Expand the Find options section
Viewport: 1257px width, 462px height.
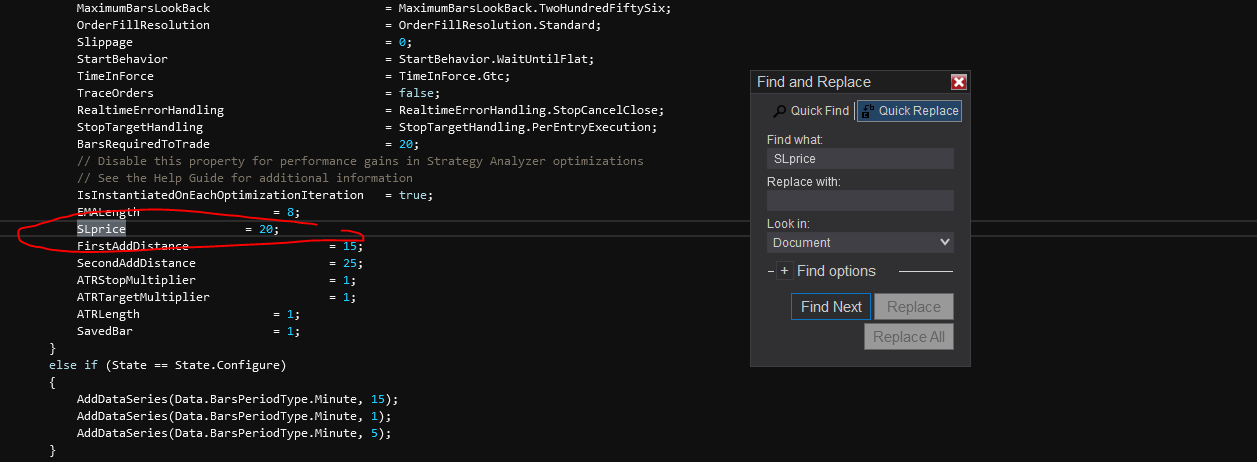[784, 271]
